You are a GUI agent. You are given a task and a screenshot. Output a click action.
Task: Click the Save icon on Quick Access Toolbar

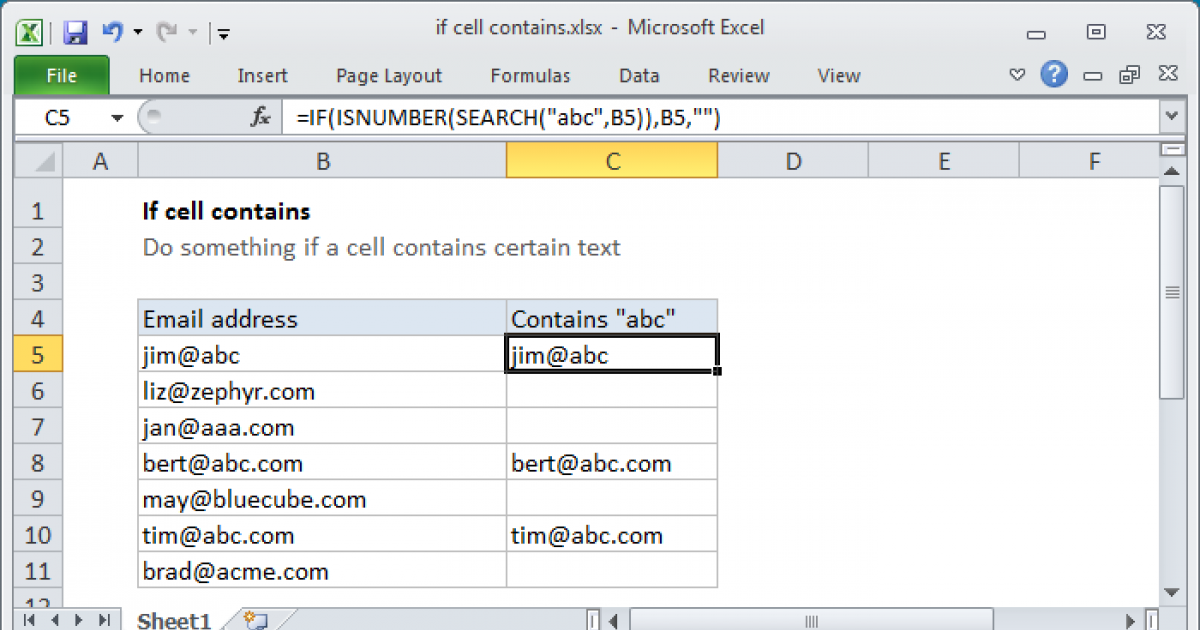click(x=74, y=32)
